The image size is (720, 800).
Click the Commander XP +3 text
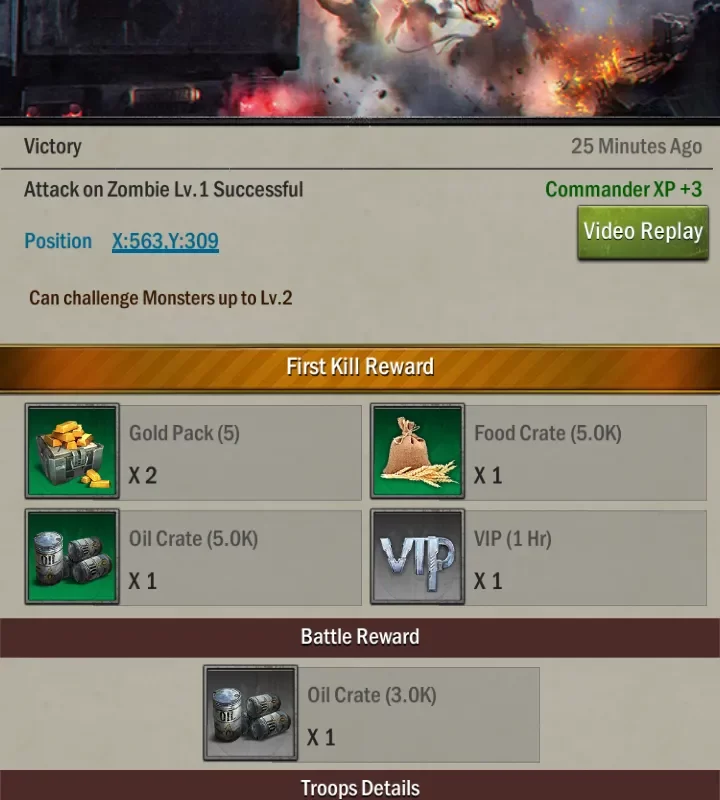[624, 189]
